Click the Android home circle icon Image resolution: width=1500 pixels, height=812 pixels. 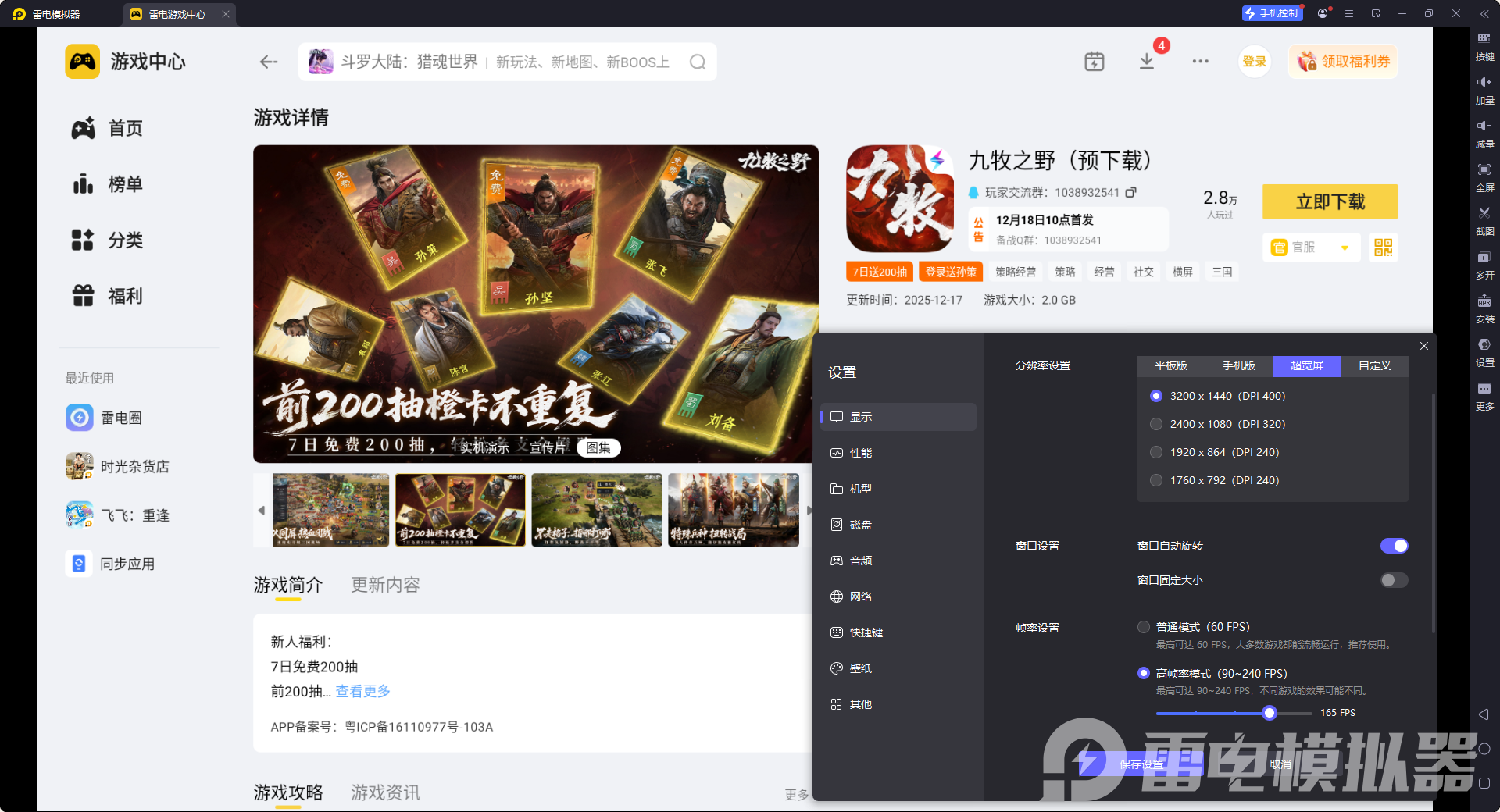pos(1484,749)
